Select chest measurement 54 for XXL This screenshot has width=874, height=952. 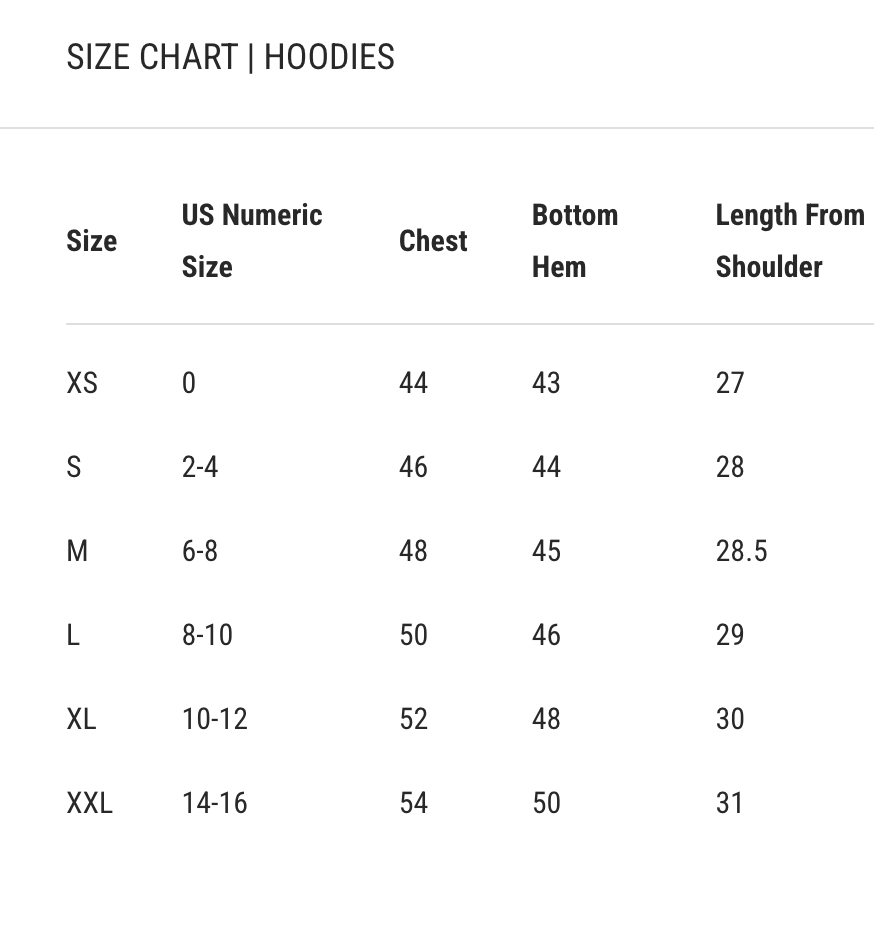tap(413, 803)
